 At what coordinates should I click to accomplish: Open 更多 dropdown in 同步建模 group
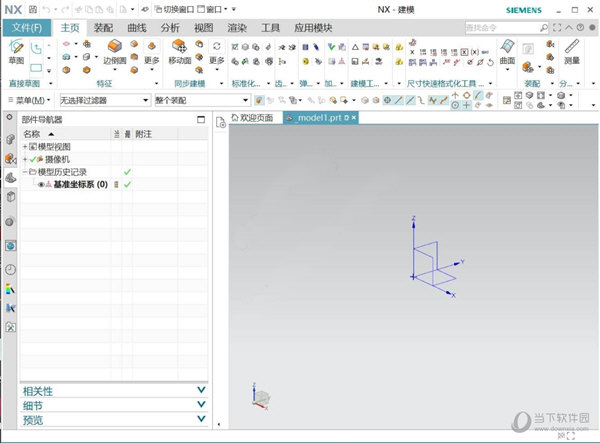click(x=217, y=63)
